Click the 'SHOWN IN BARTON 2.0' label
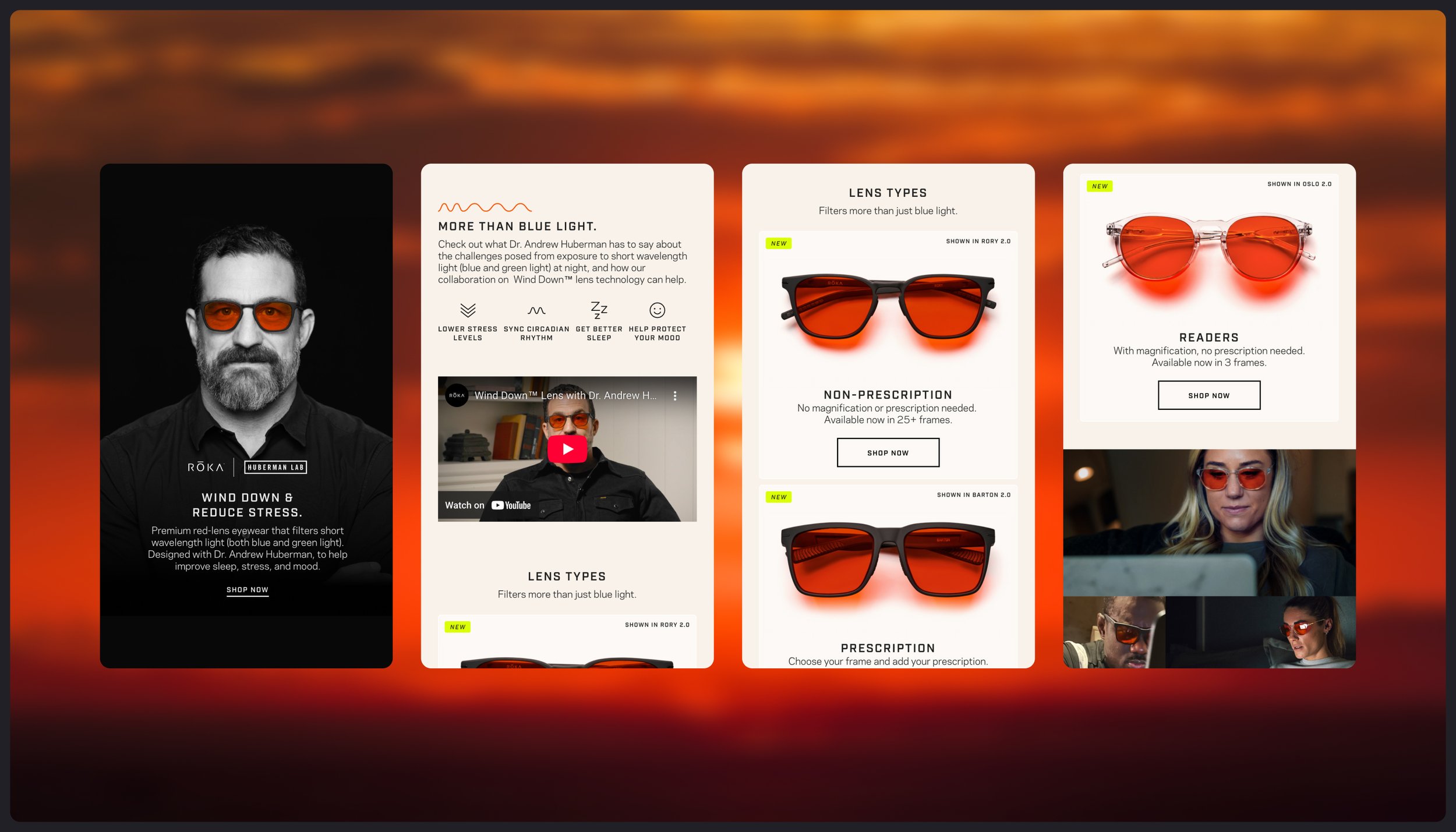Image resolution: width=1456 pixels, height=832 pixels. click(974, 495)
